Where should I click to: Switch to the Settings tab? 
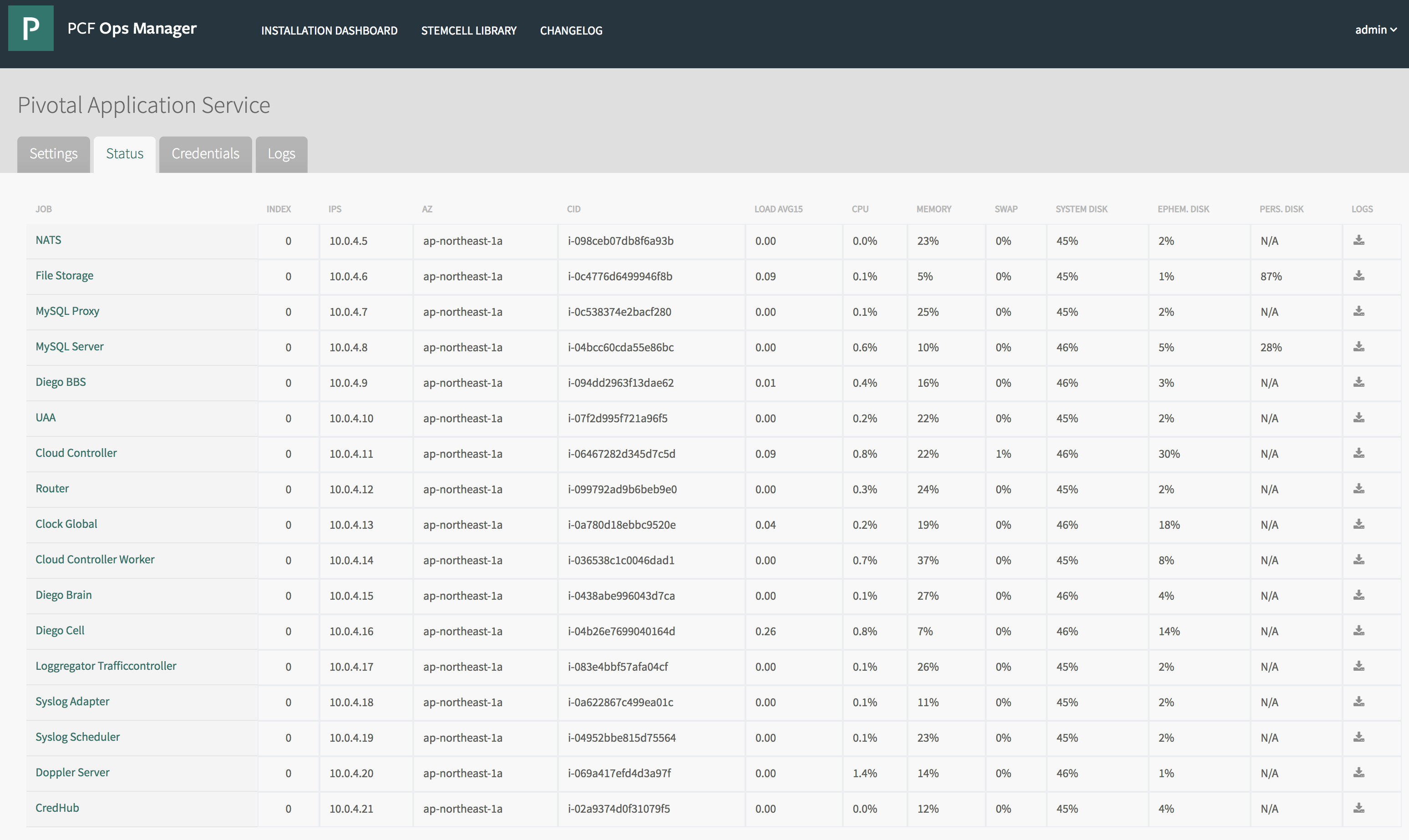pos(53,154)
